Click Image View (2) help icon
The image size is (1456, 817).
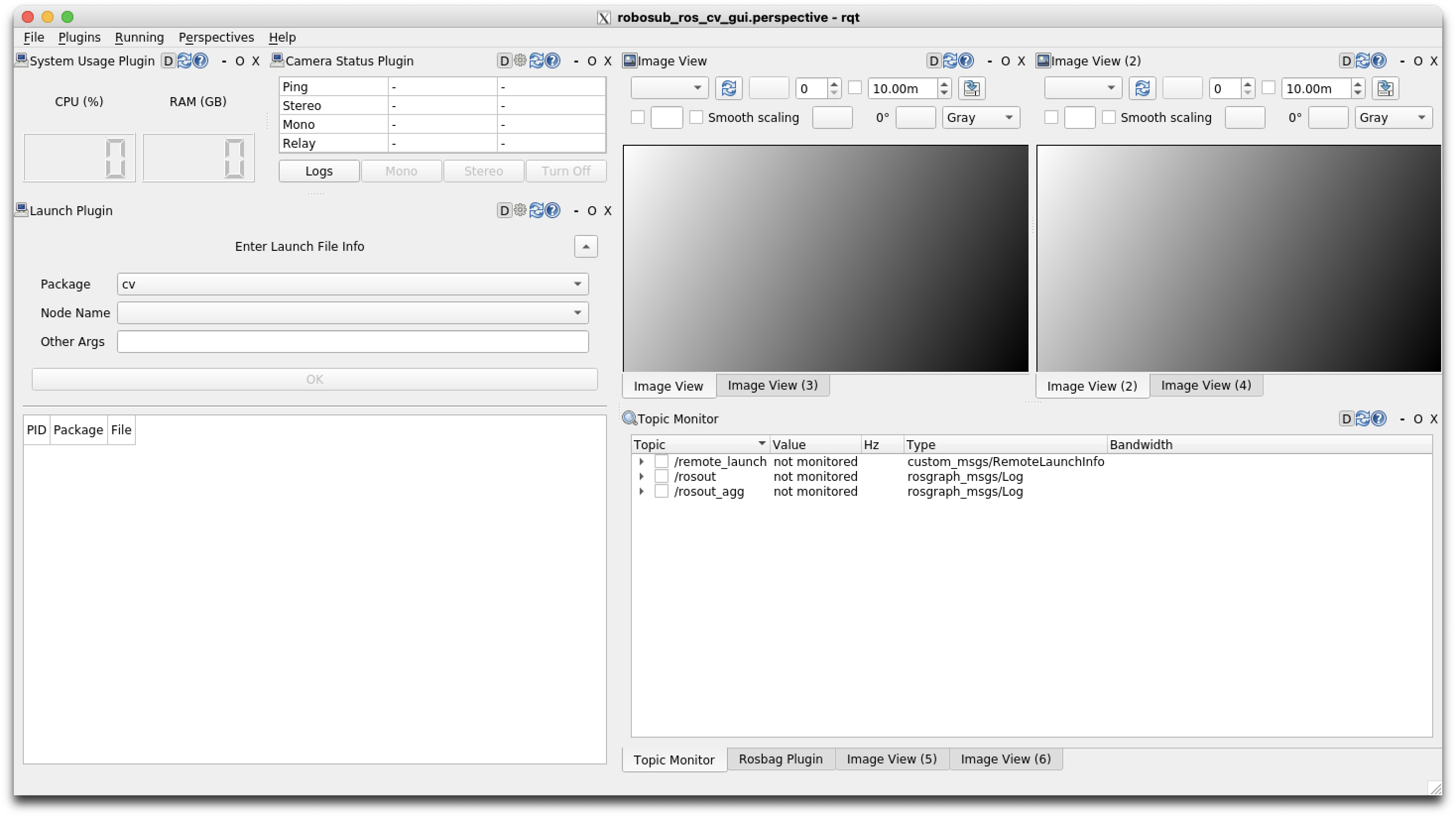1379,60
